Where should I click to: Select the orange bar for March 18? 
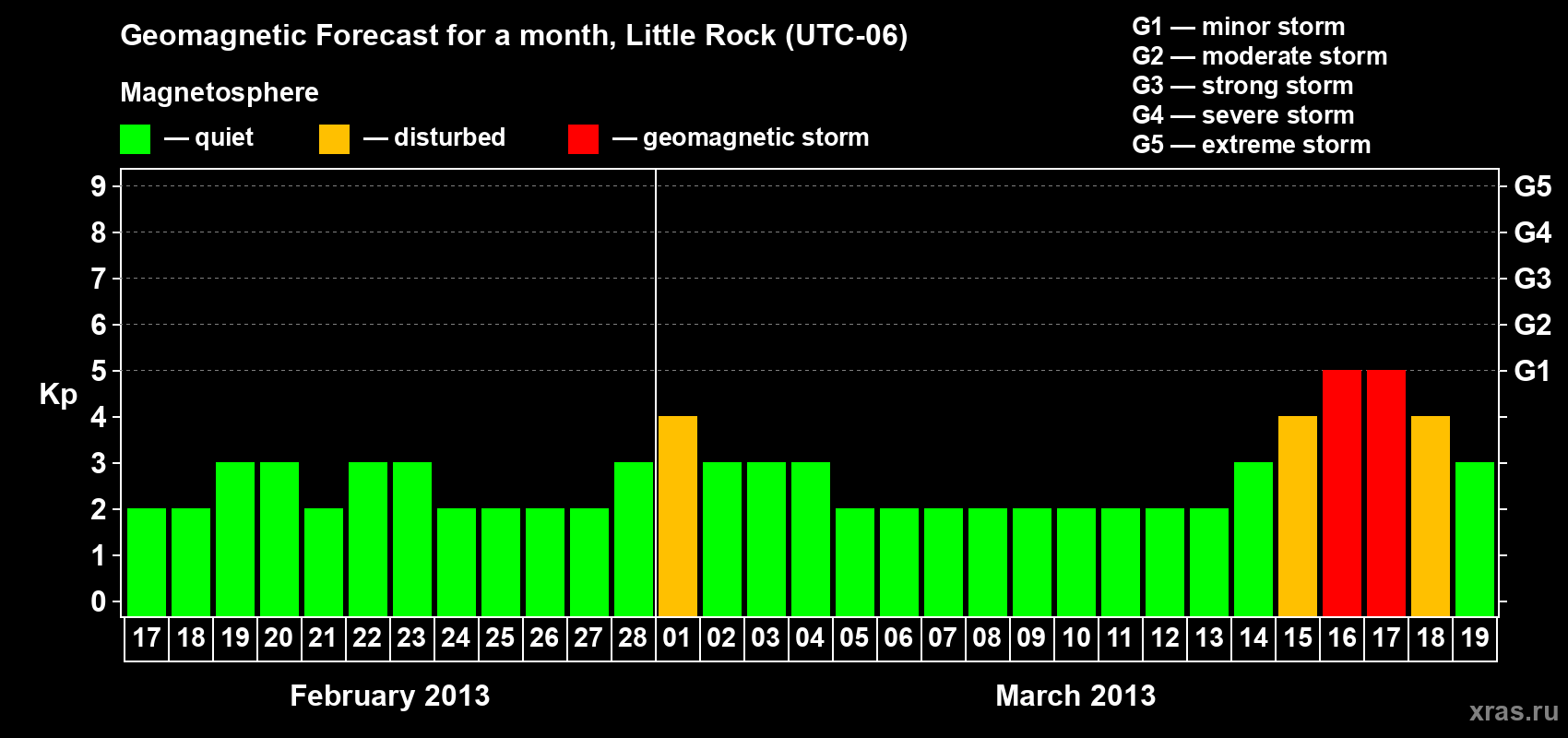point(1431,516)
